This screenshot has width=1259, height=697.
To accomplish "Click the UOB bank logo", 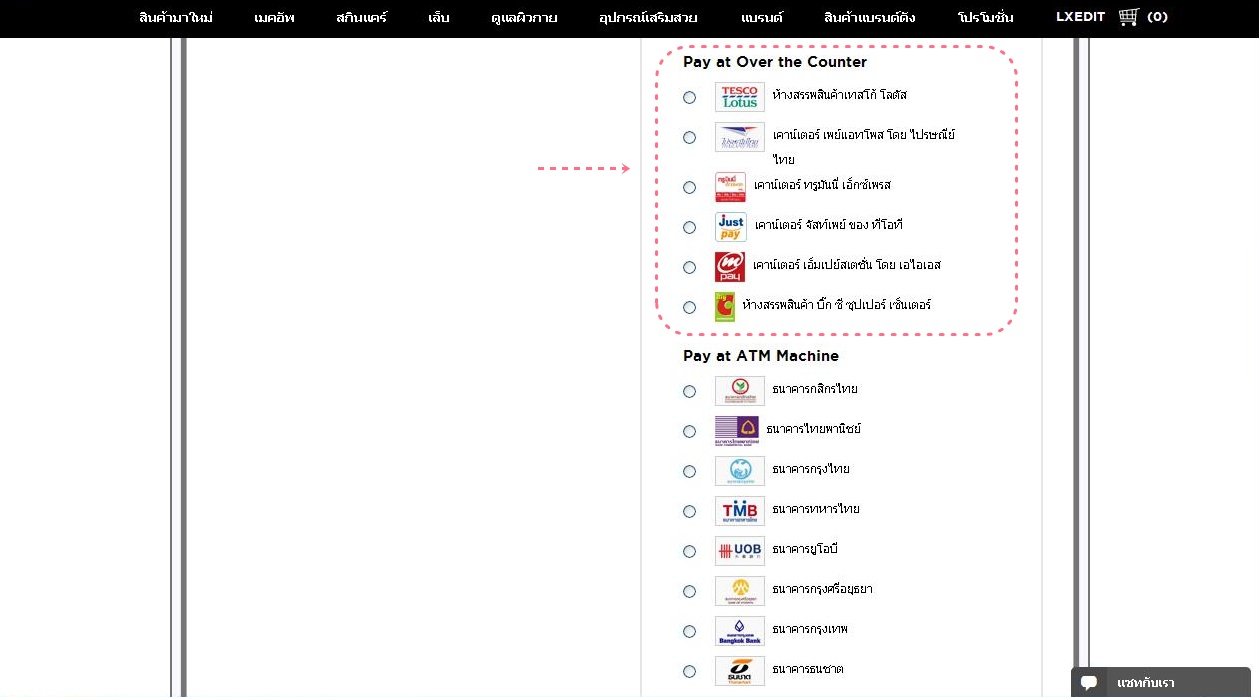I will click(x=739, y=551).
